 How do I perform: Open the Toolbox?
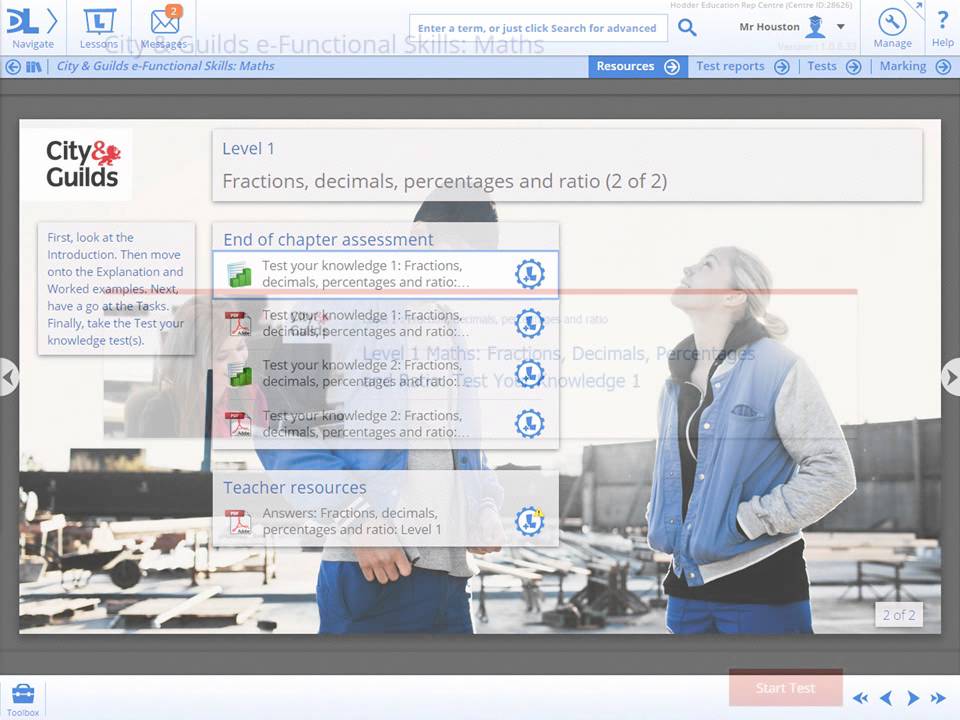click(x=23, y=699)
